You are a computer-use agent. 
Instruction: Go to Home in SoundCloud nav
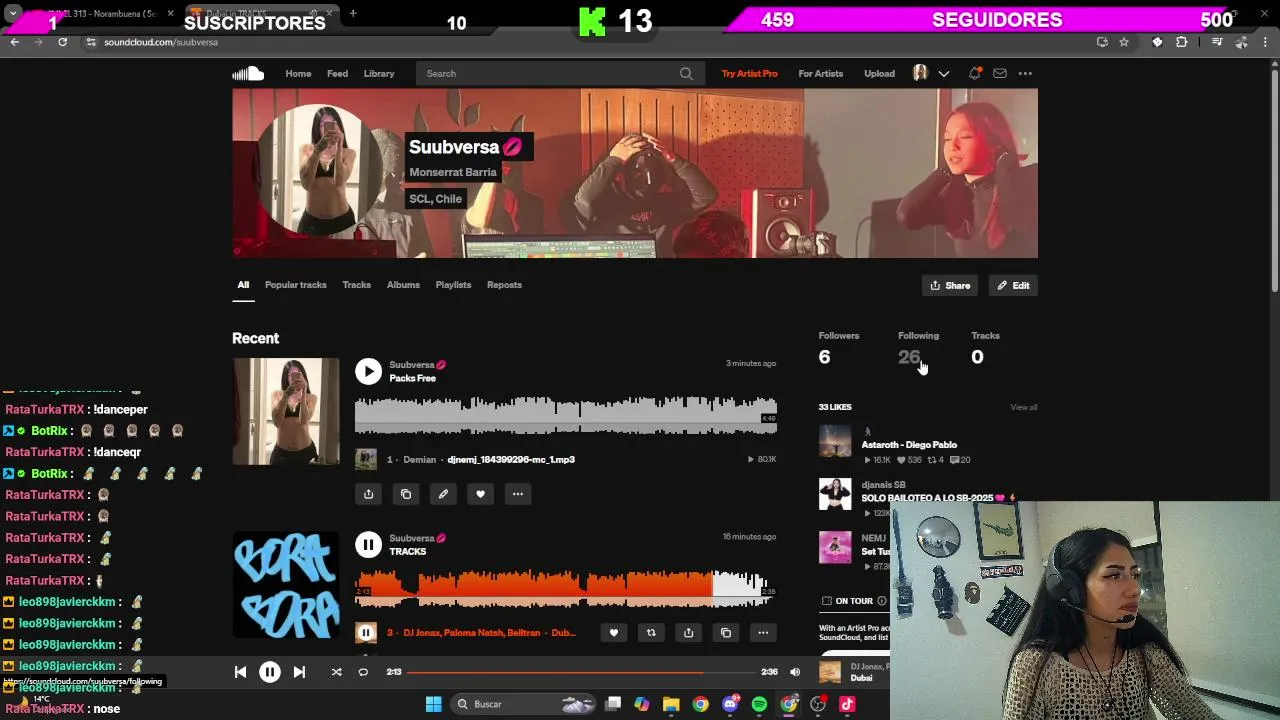point(298,73)
